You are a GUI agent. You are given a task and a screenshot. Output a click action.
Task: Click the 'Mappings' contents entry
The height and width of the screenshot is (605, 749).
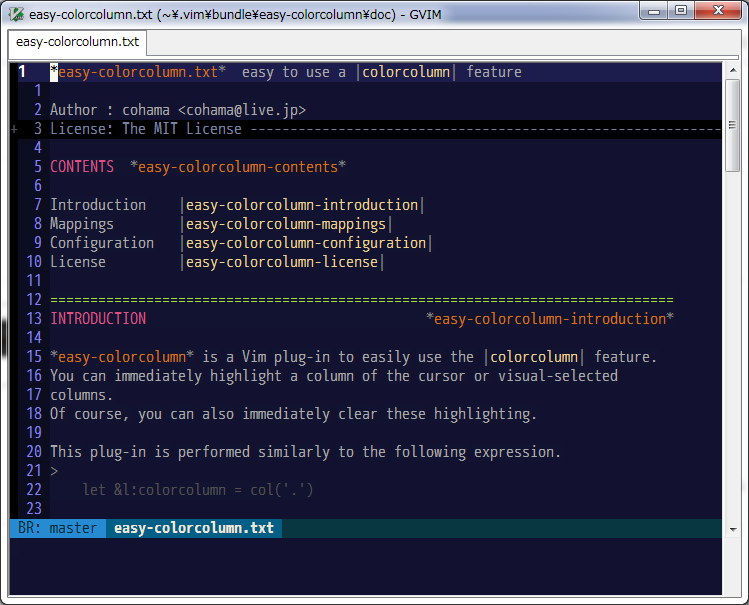point(82,224)
